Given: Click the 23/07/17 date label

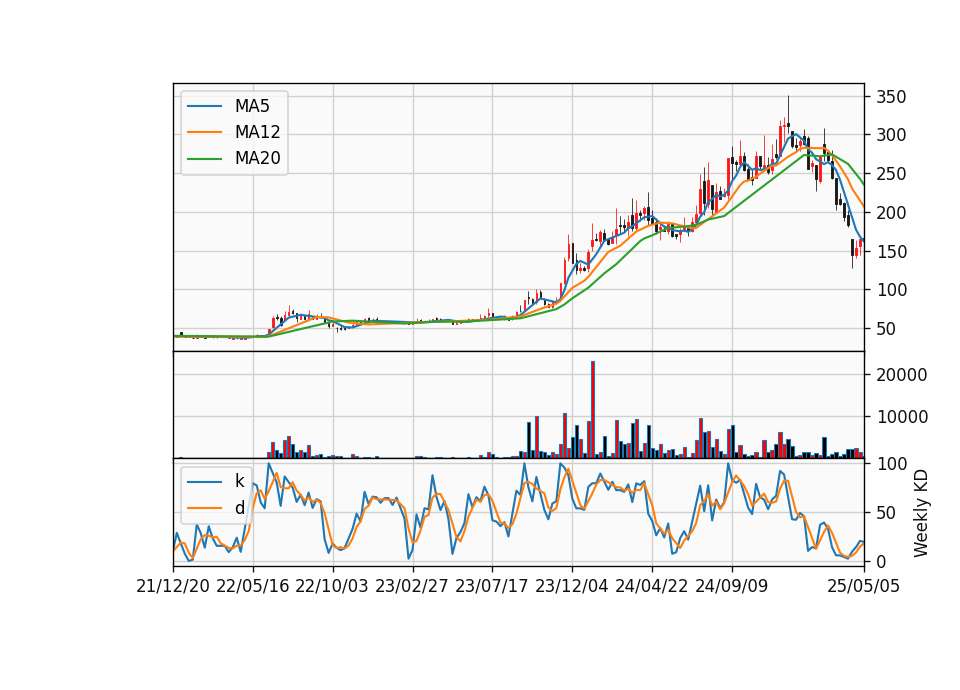Looking at the screenshot, I should 492,586.
